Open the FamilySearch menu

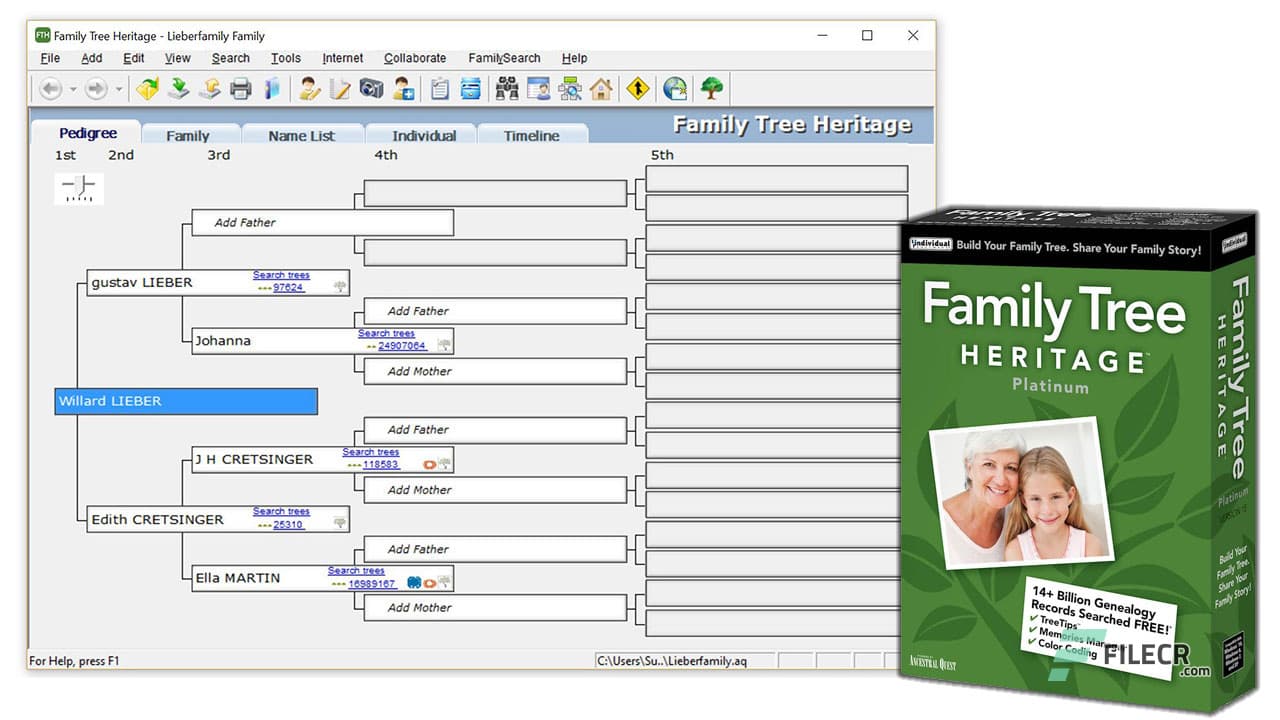point(504,58)
